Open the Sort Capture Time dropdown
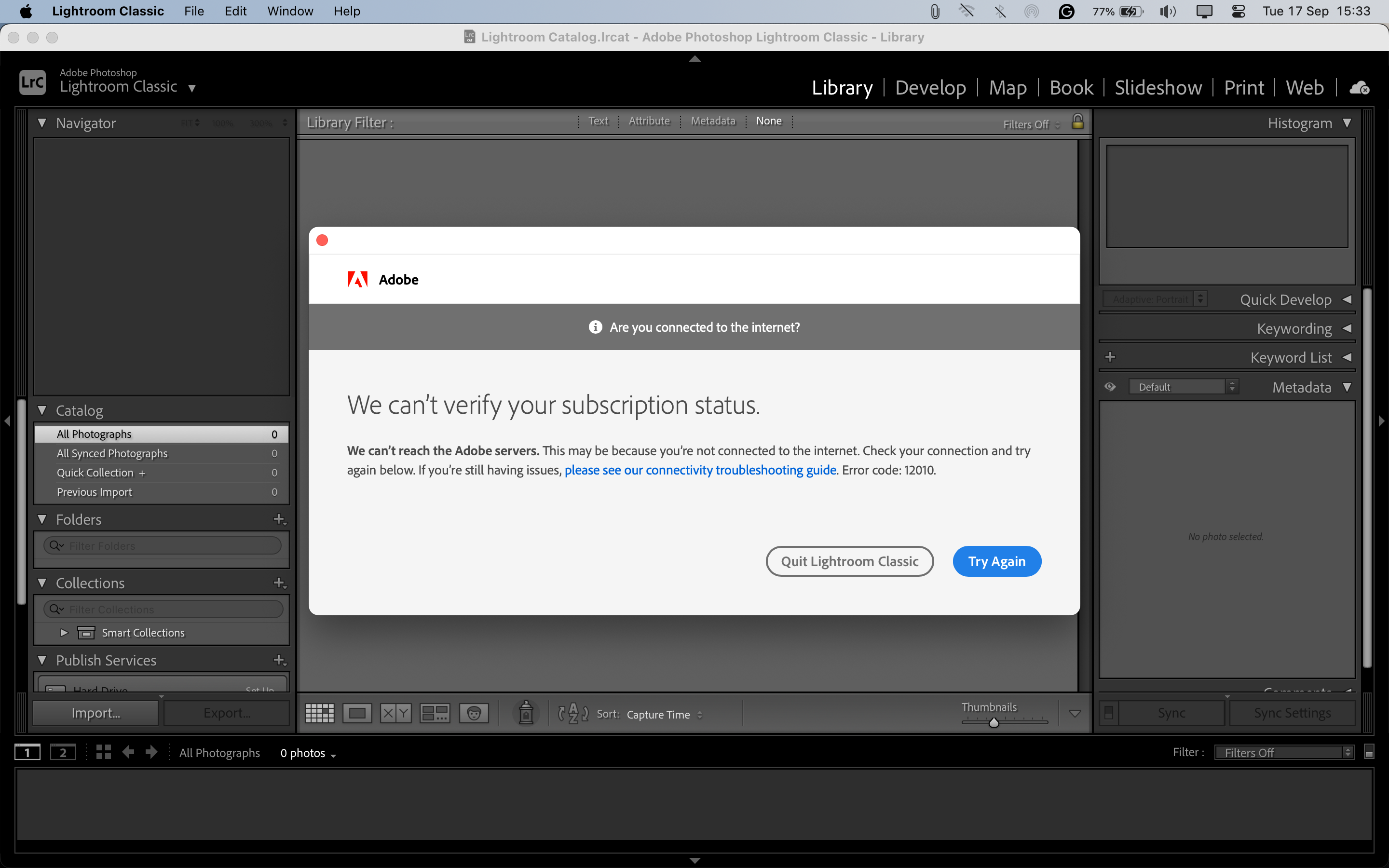 tap(664, 715)
